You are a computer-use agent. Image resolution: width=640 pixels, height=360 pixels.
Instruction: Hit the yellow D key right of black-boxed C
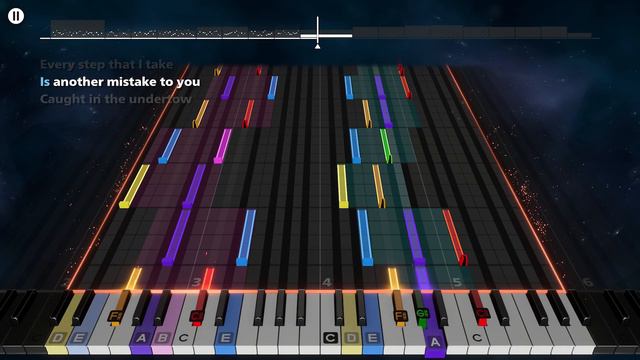pos(351,339)
